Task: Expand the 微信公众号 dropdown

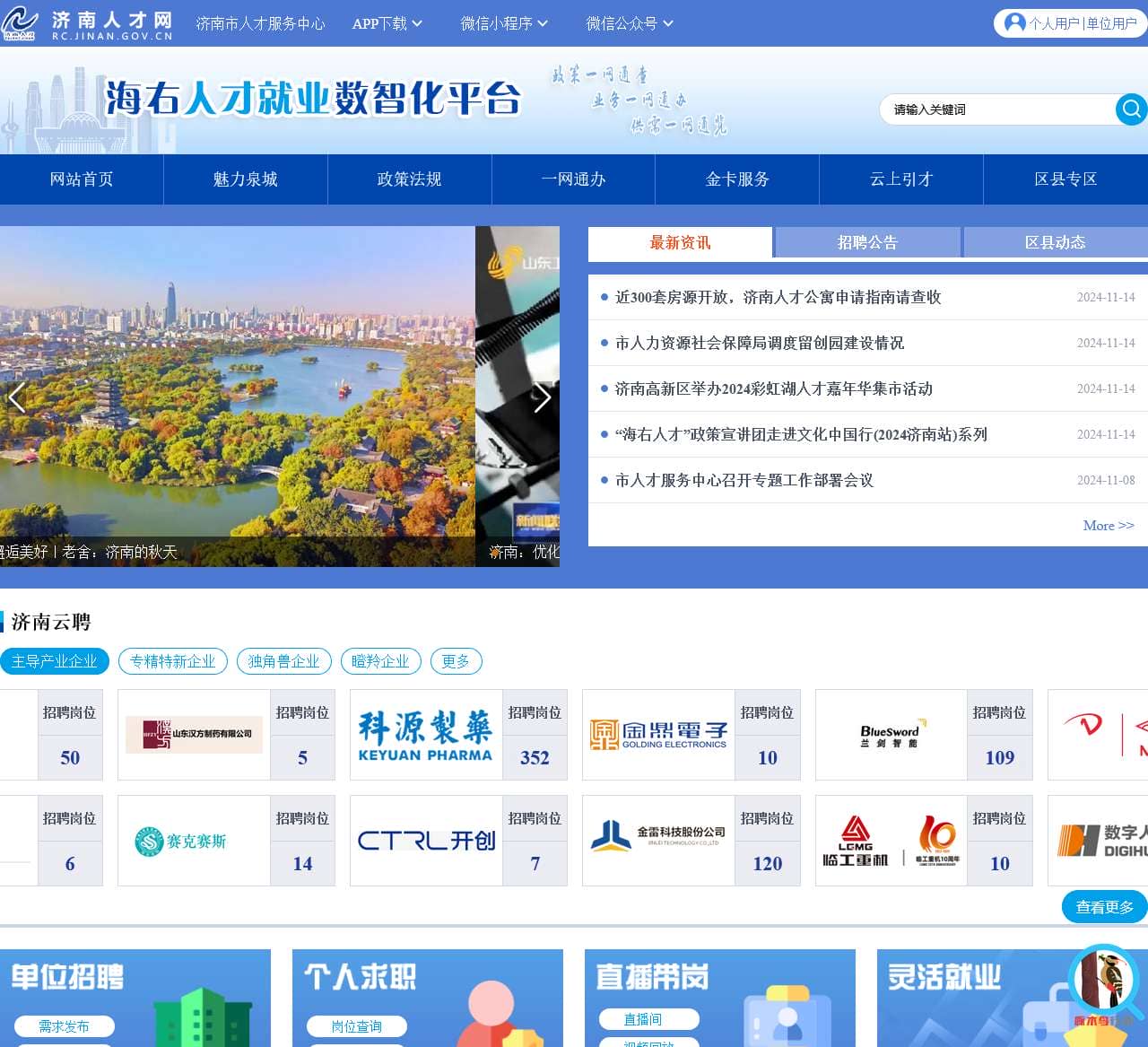Action: (x=630, y=23)
